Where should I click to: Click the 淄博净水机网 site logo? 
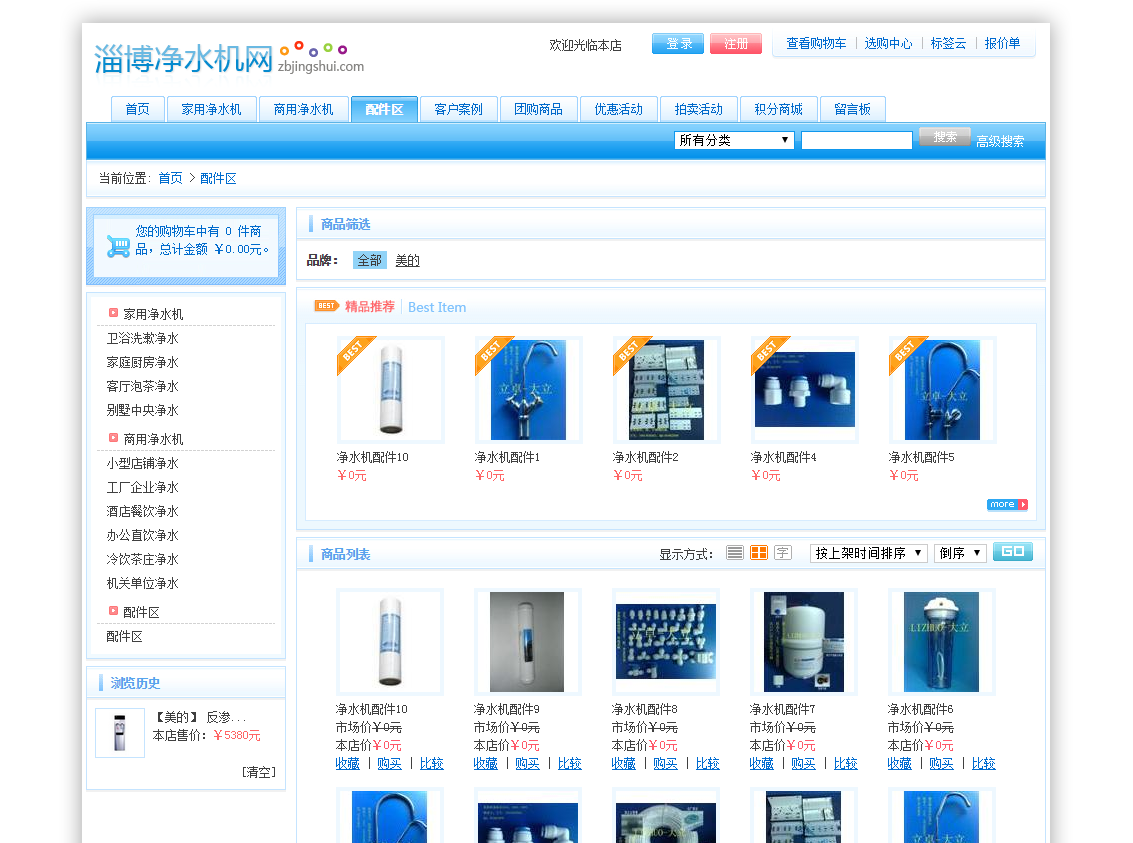229,58
